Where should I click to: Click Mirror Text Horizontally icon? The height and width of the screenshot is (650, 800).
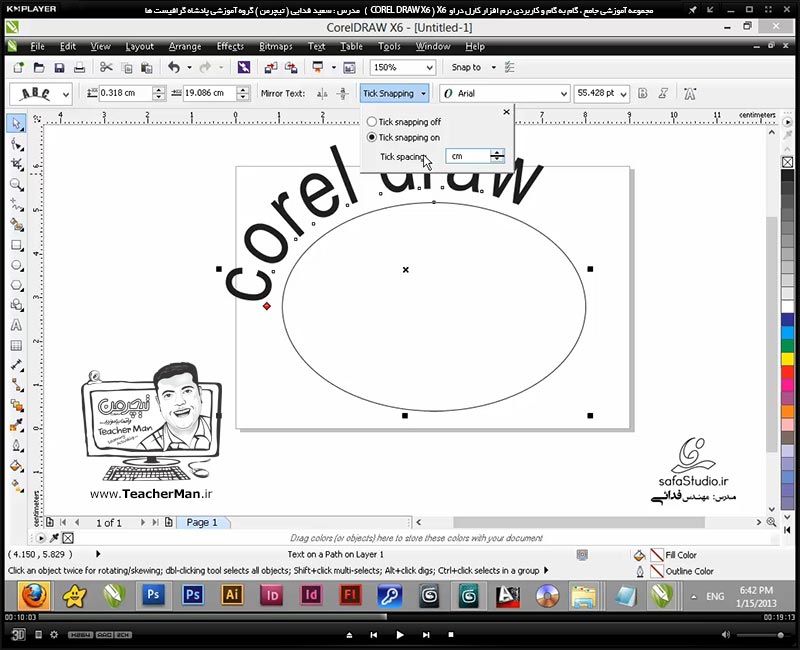pyautogui.click(x=322, y=93)
